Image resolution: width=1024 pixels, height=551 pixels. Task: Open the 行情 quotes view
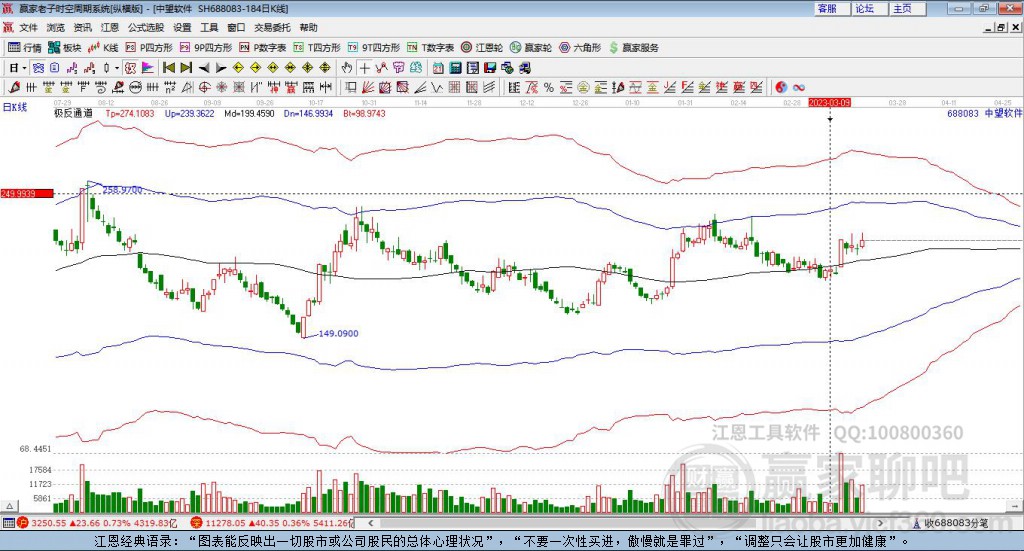click(26, 47)
